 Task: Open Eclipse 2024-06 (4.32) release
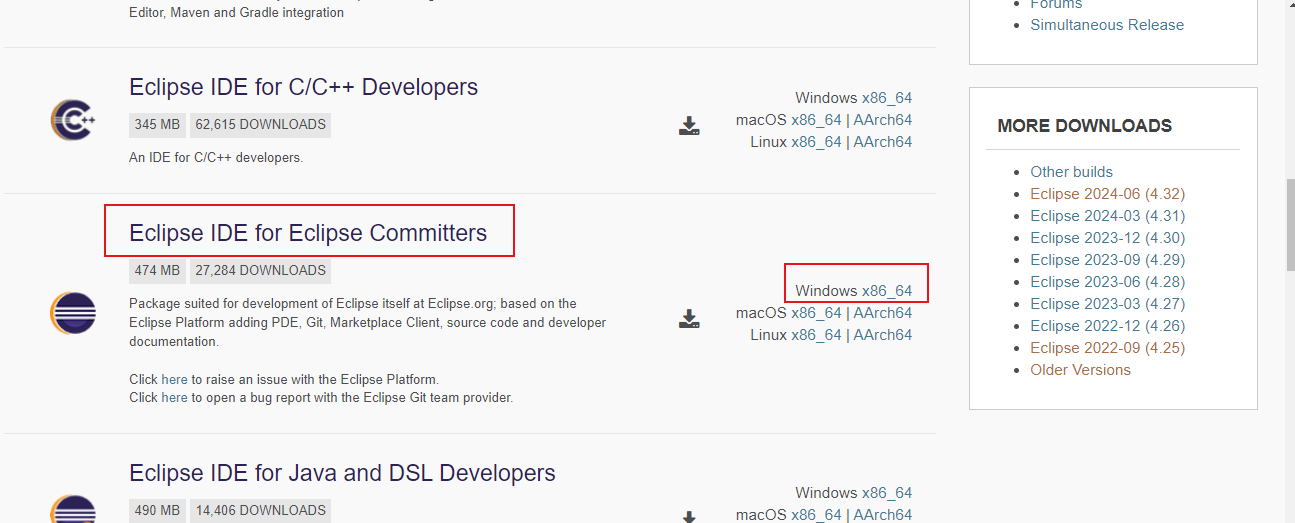point(1107,194)
